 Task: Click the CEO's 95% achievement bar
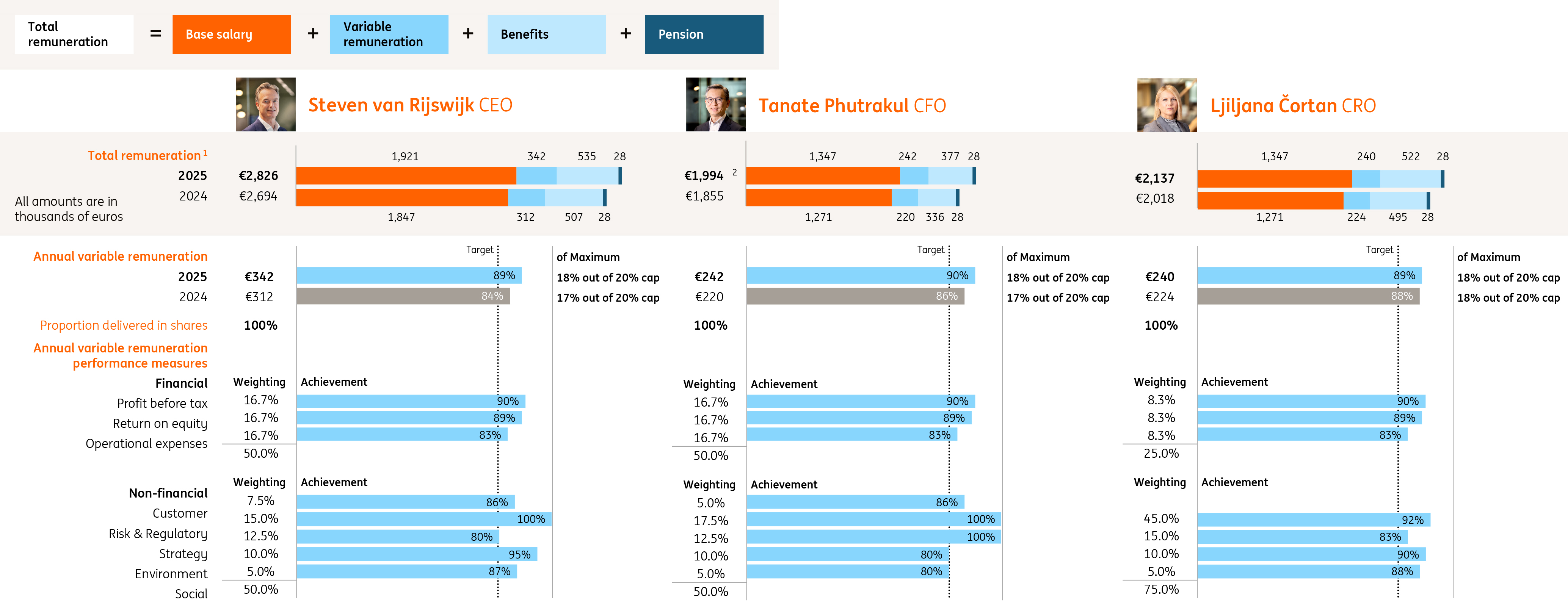point(416,554)
